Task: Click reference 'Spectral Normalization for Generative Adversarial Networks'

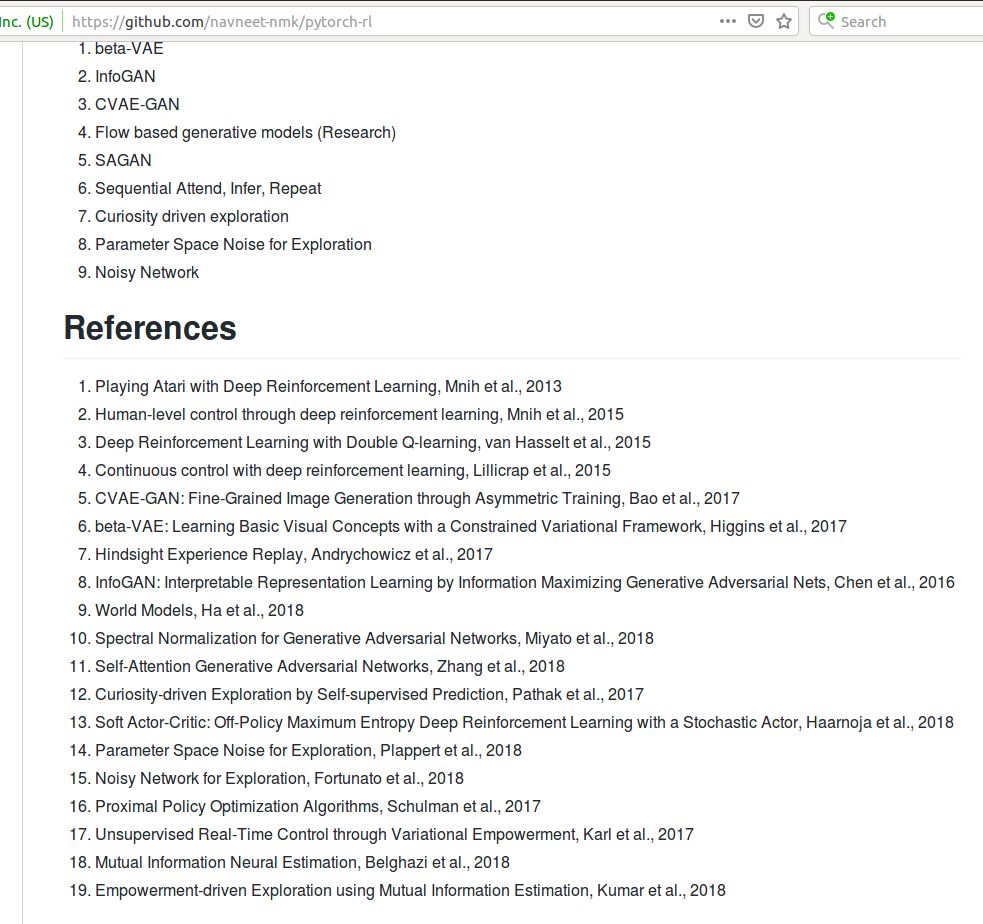Action: (374, 638)
